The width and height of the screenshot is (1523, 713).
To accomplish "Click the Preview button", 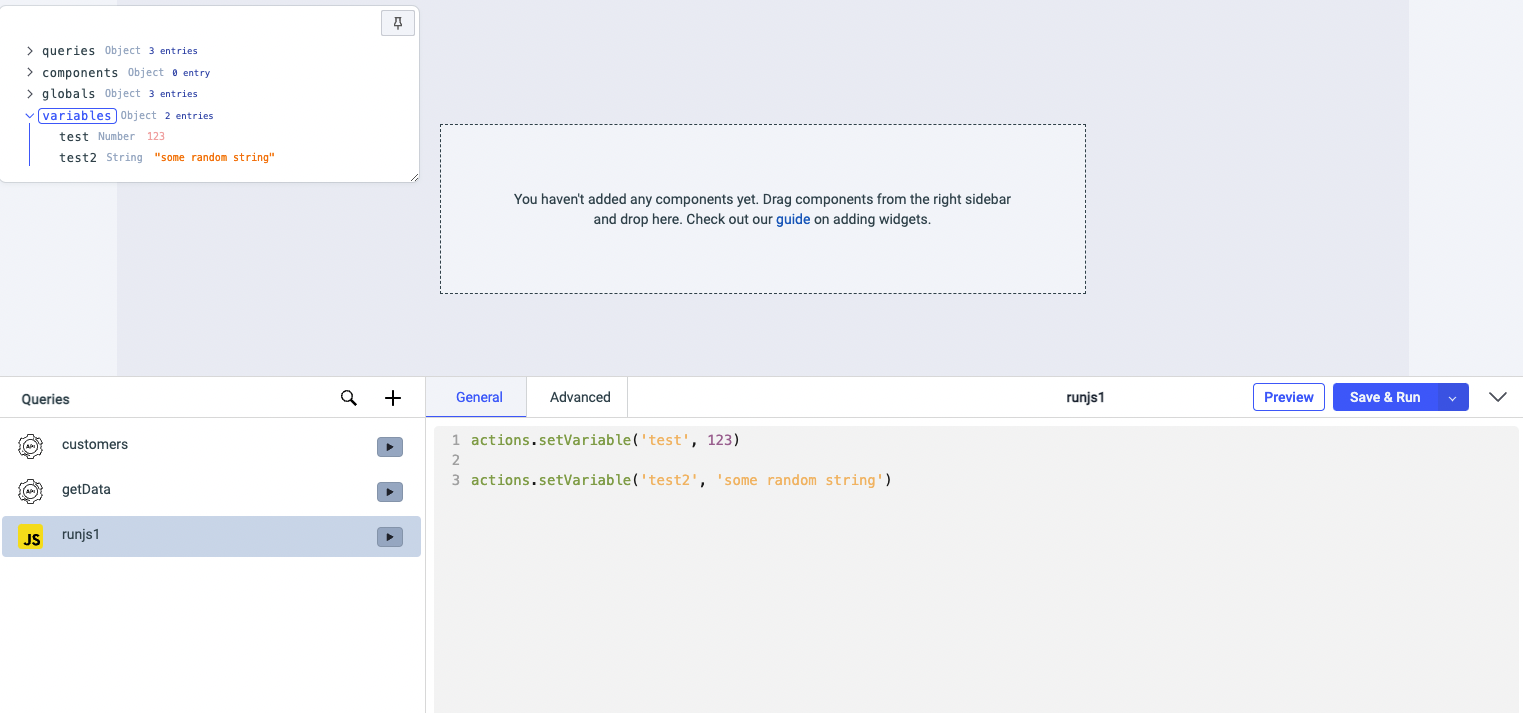I will 1288,397.
